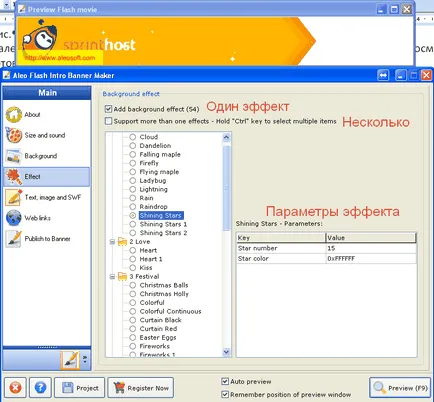The image size is (434, 402).
Task: Select Colorful Continuous effect
Action: pos(170,311)
